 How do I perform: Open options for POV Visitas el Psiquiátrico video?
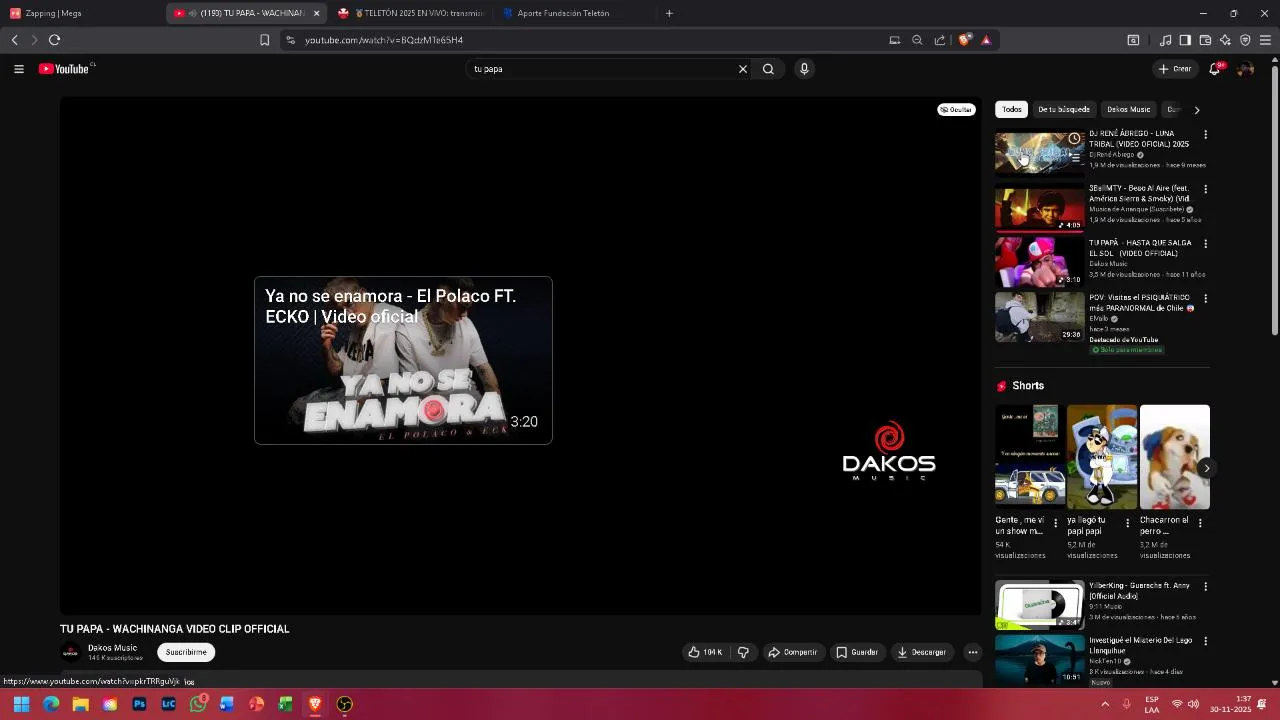coord(1205,298)
